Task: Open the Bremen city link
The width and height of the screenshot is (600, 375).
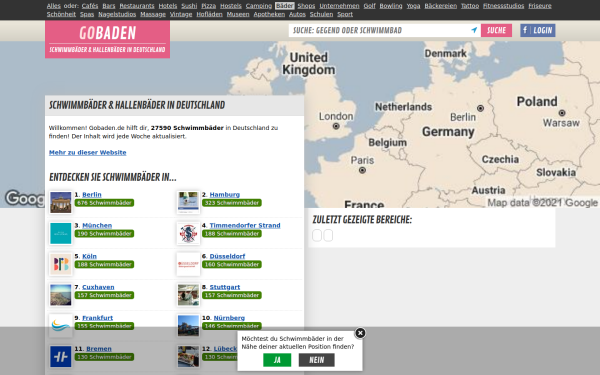Action: [99, 349]
